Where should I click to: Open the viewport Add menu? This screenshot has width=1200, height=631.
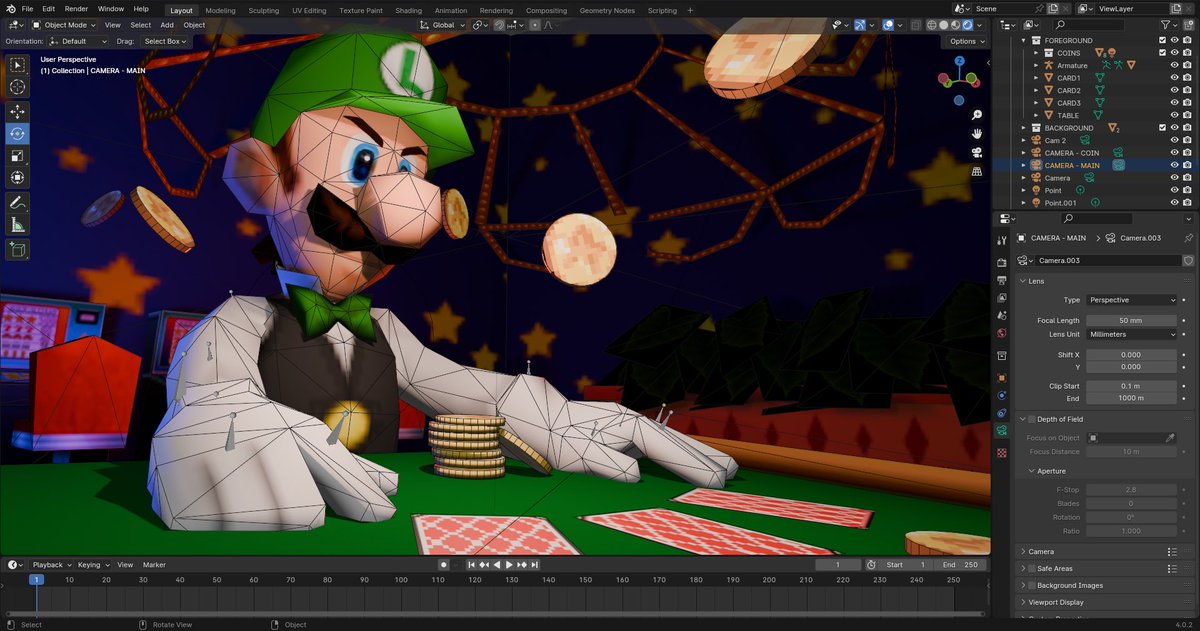click(167, 25)
